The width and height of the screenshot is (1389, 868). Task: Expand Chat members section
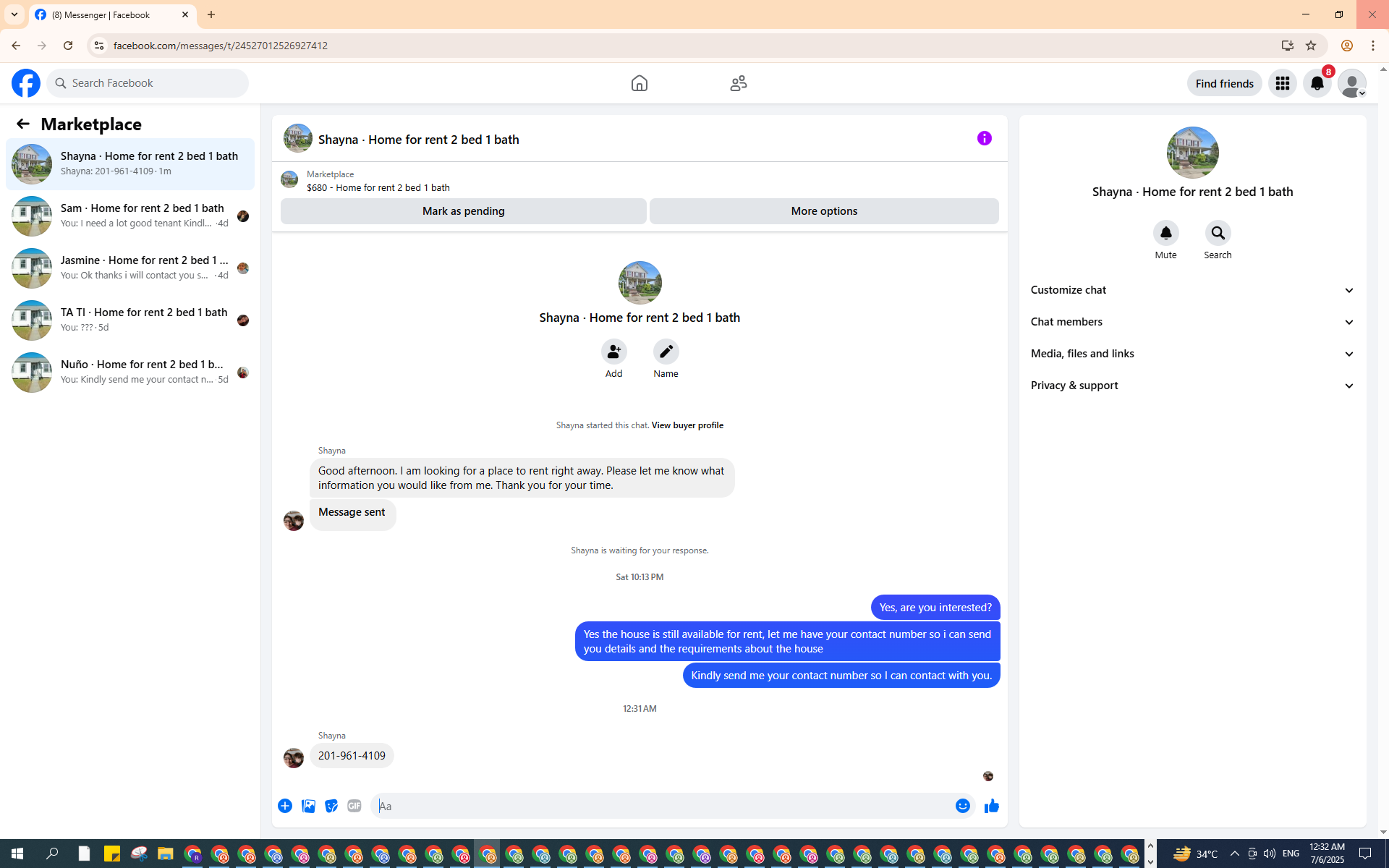coord(1192,322)
